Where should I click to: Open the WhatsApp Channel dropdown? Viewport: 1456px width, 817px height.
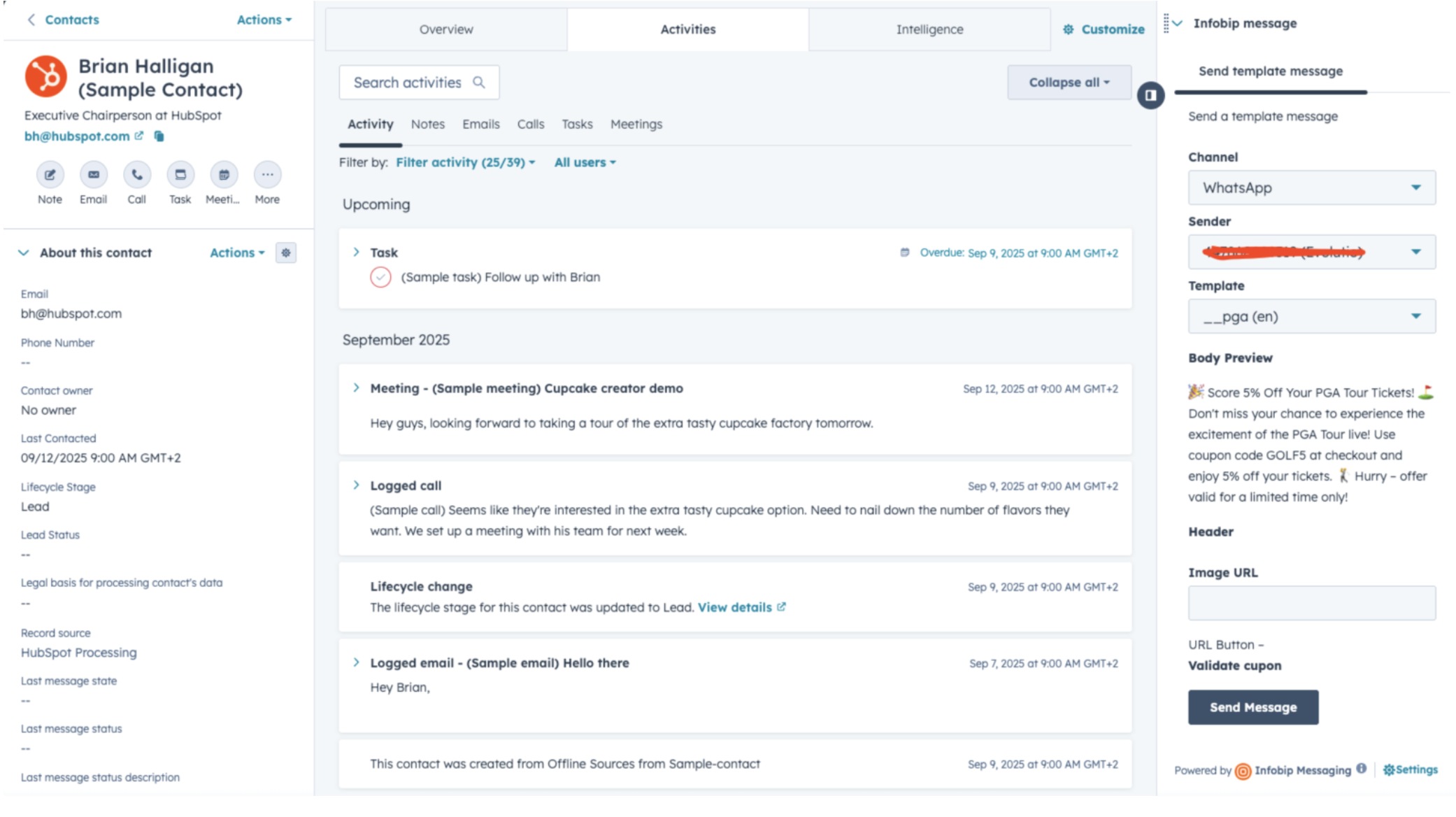point(1311,187)
